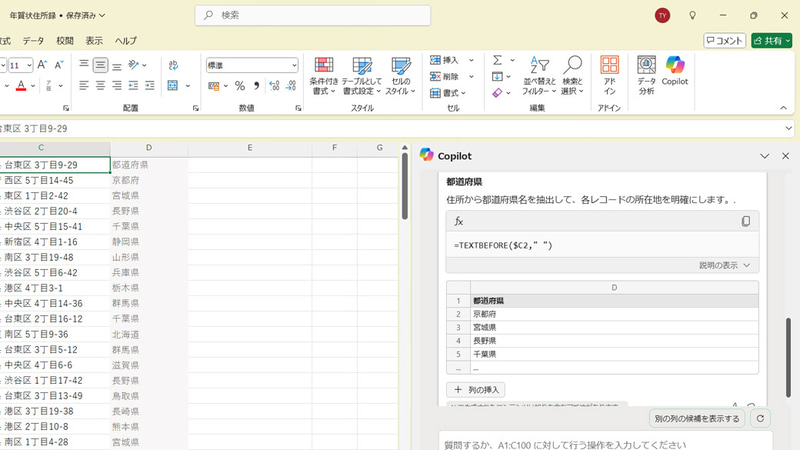Click the 削除 delete cells button
Viewport: 800px width, 450px height.
pos(444,77)
